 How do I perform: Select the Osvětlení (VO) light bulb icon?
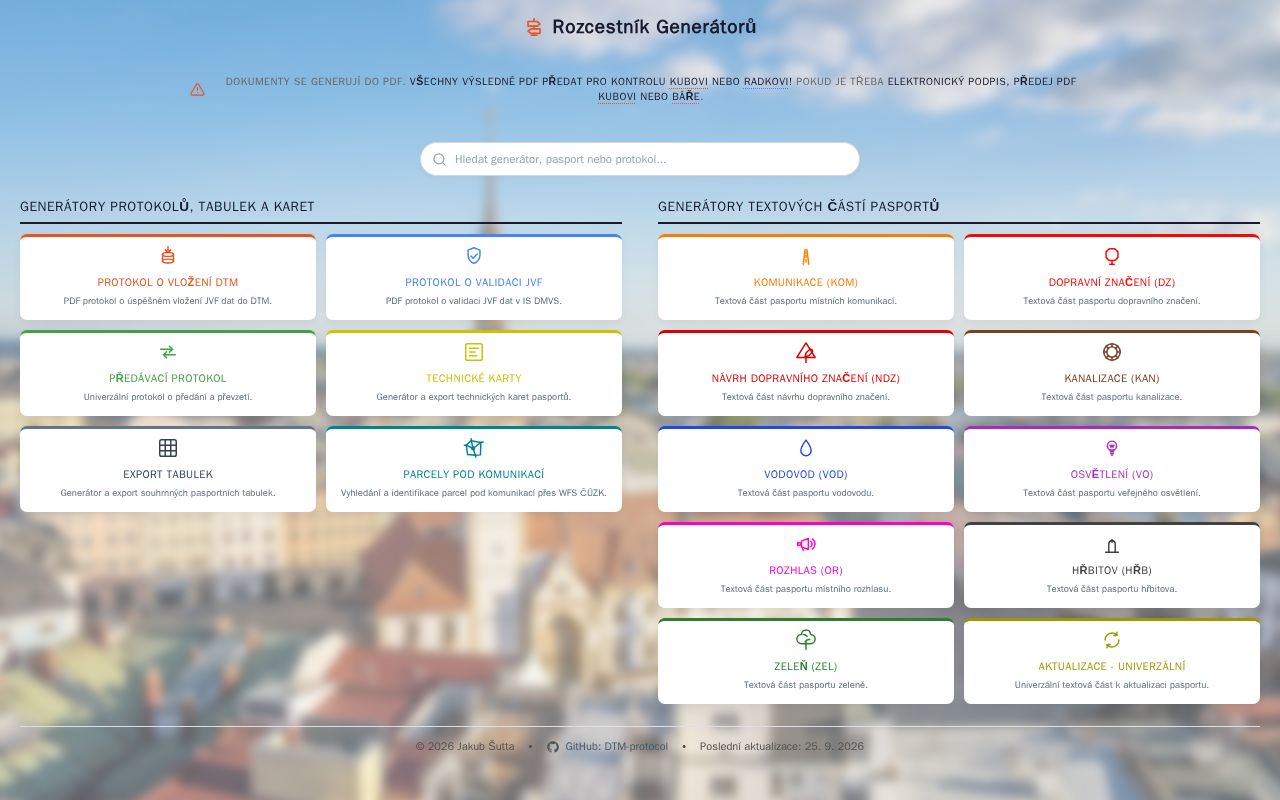point(1112,448)
